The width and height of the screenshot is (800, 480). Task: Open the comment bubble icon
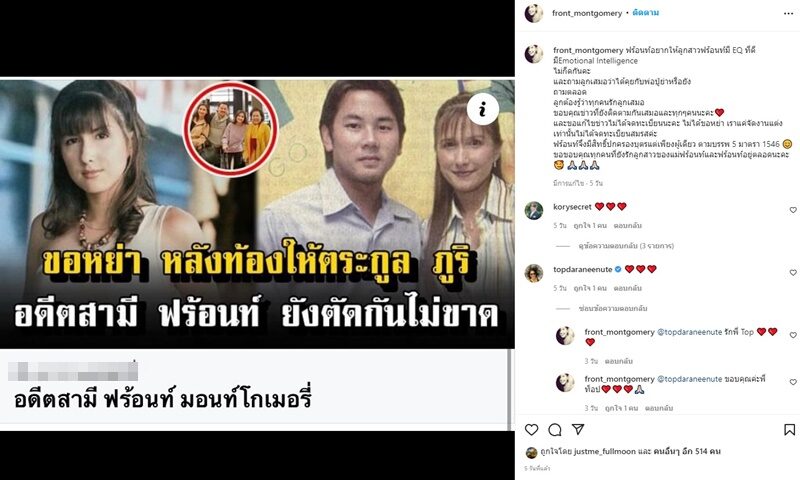[555, 430]
